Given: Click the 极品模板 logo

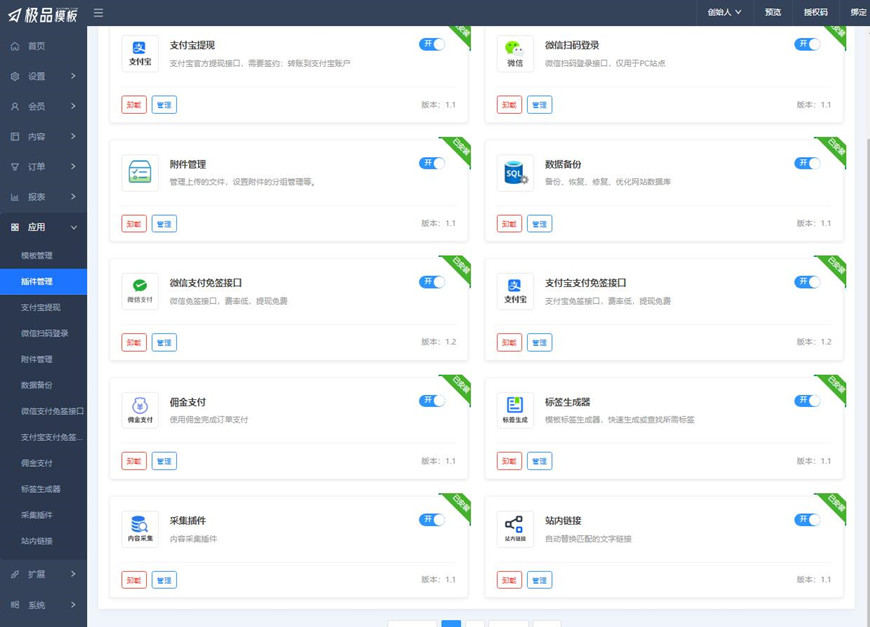Looking at the screenshot, I should point(43,14).
